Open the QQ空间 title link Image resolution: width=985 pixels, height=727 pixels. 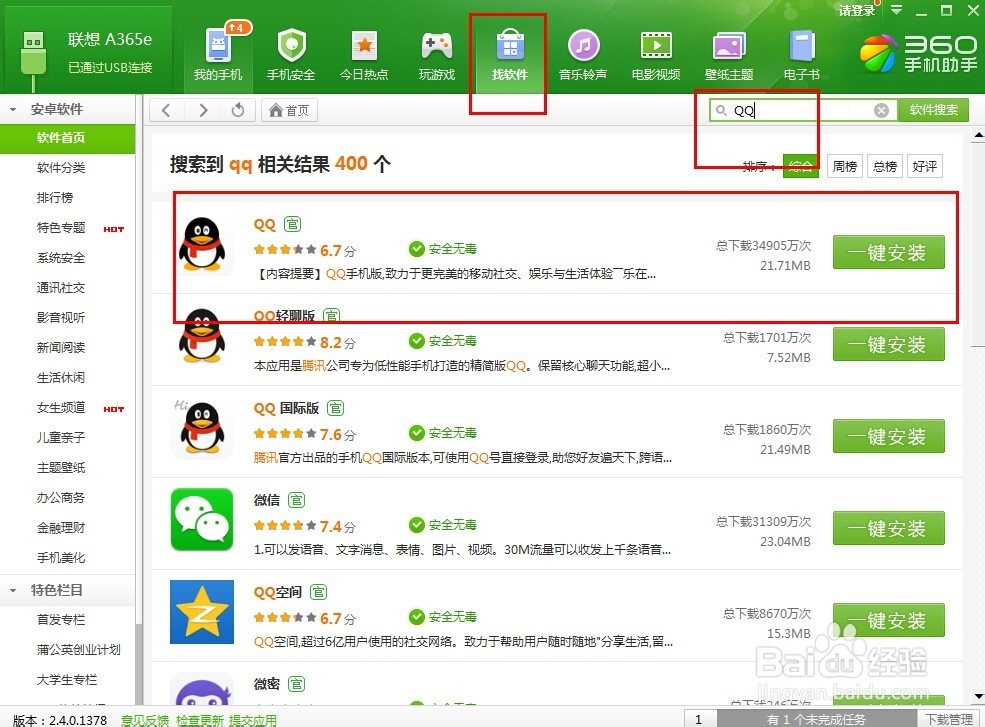tap(278, 592)
